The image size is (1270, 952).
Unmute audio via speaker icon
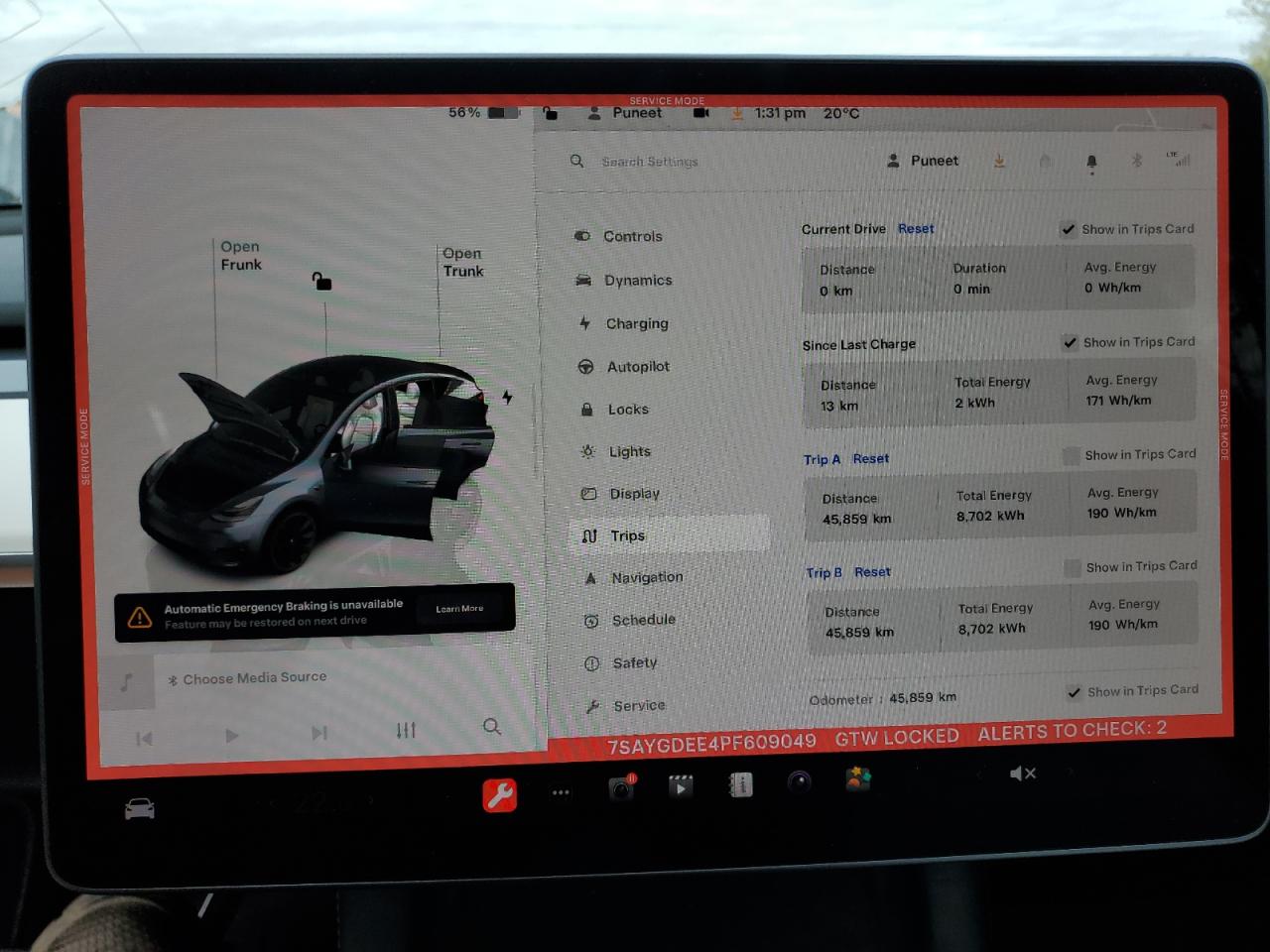point(1022,773)
